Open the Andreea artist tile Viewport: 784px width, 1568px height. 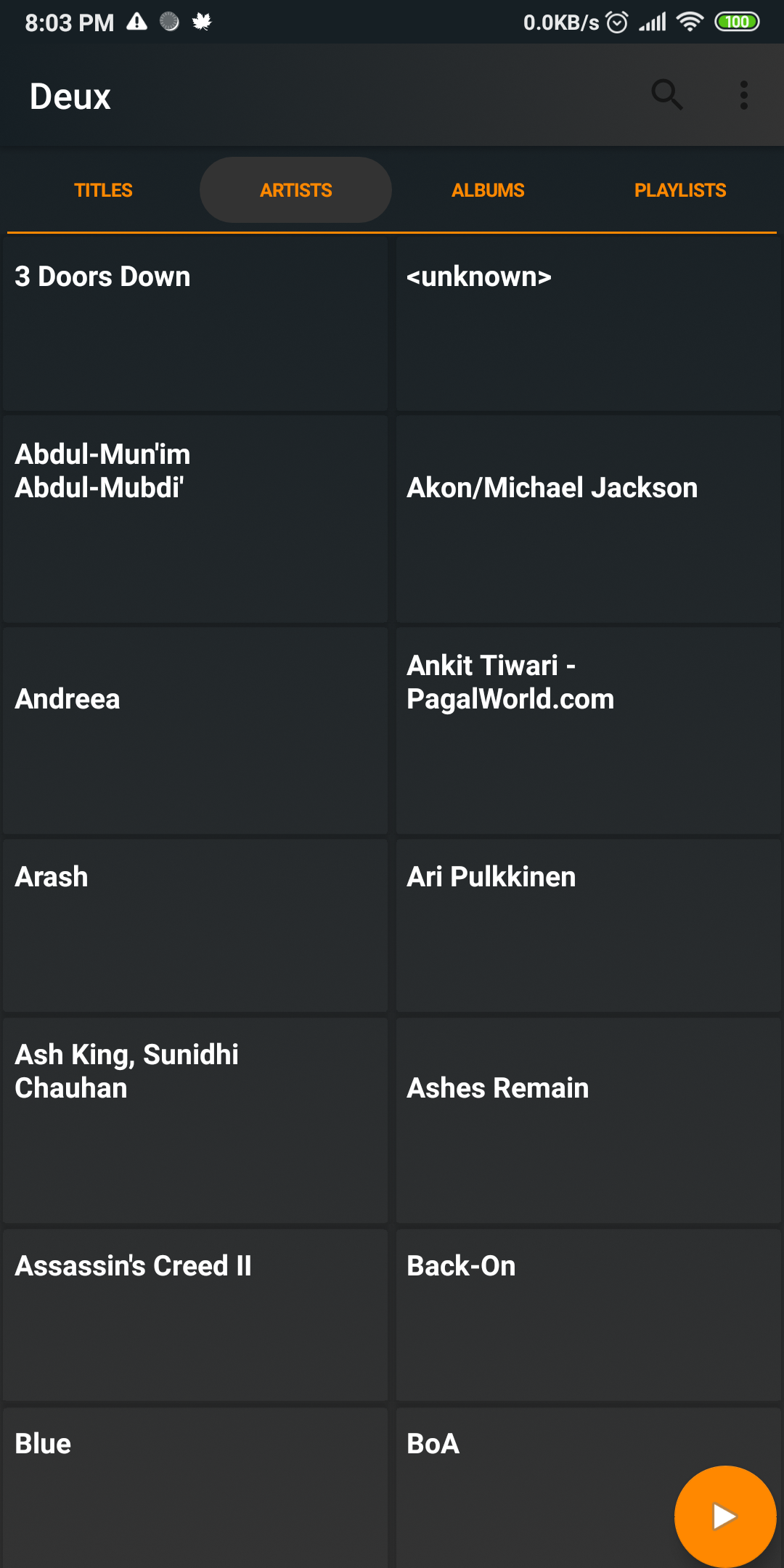coord(195,730)
